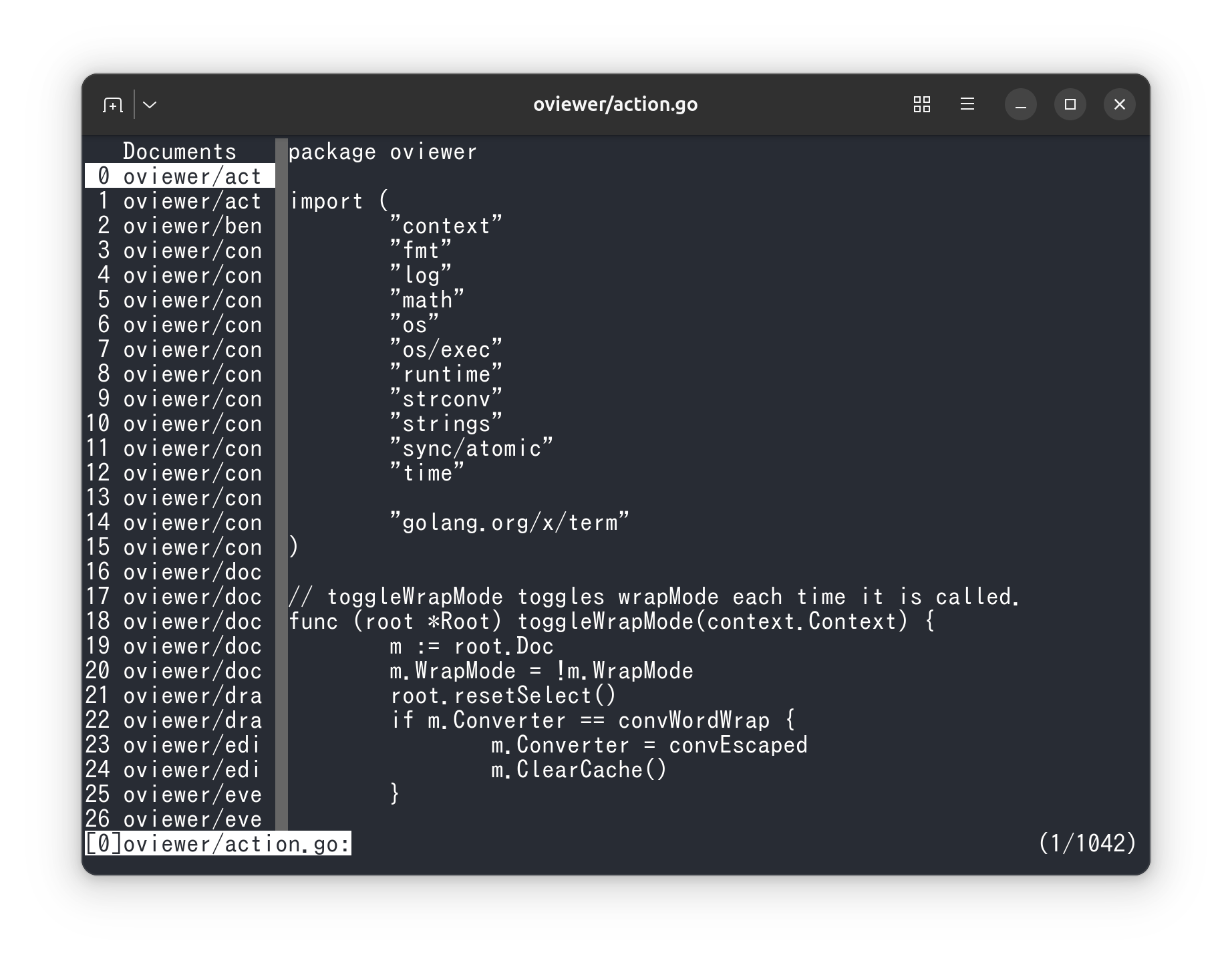Open the tab overview grid
1232x965 pixels.
coord(921,104)
